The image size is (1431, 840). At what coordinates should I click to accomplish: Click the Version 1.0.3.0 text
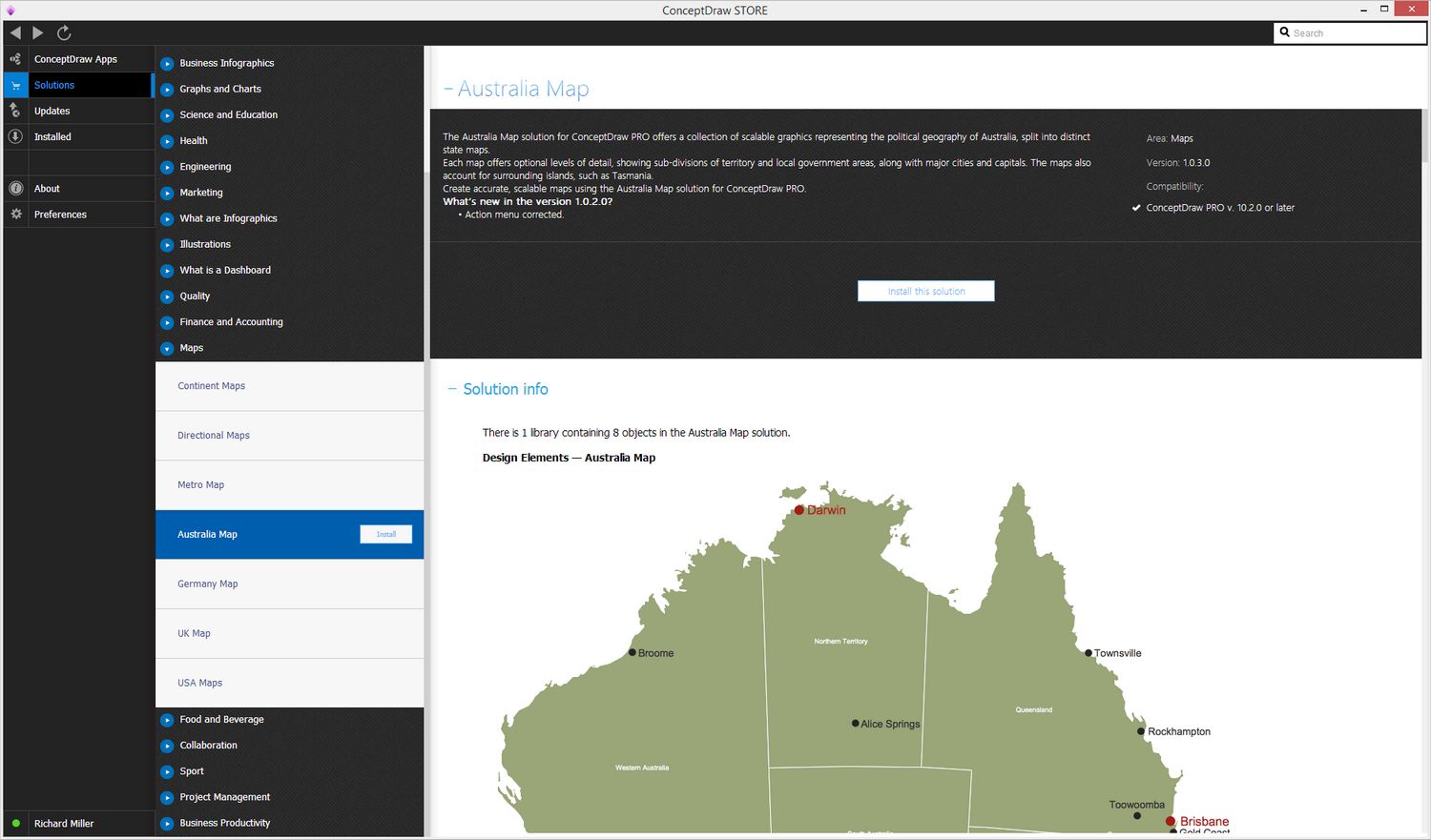(1178, 163)
